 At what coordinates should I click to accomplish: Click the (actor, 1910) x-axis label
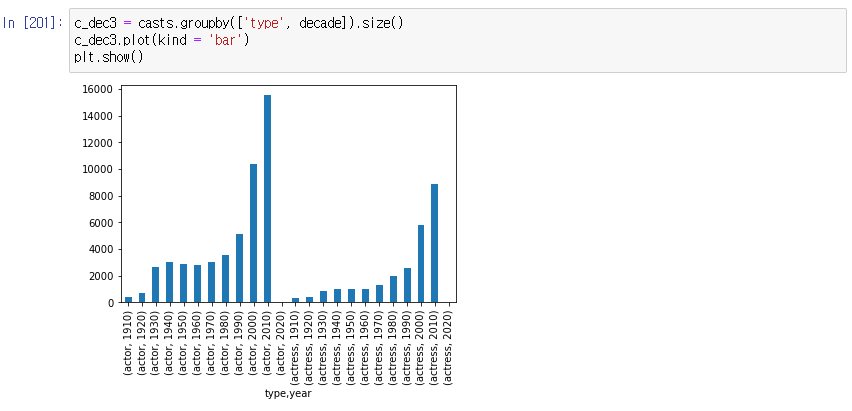[128, 345]
